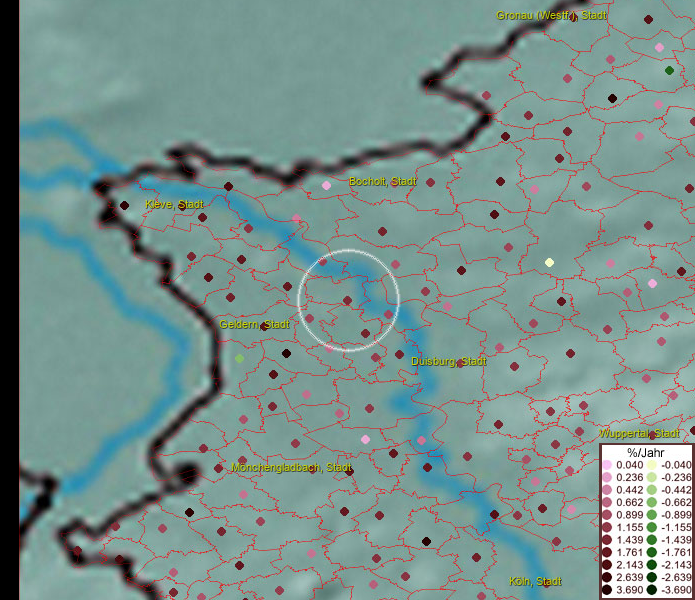Pick the darkest legend swatch for 3.690

[x=607, y=590]
